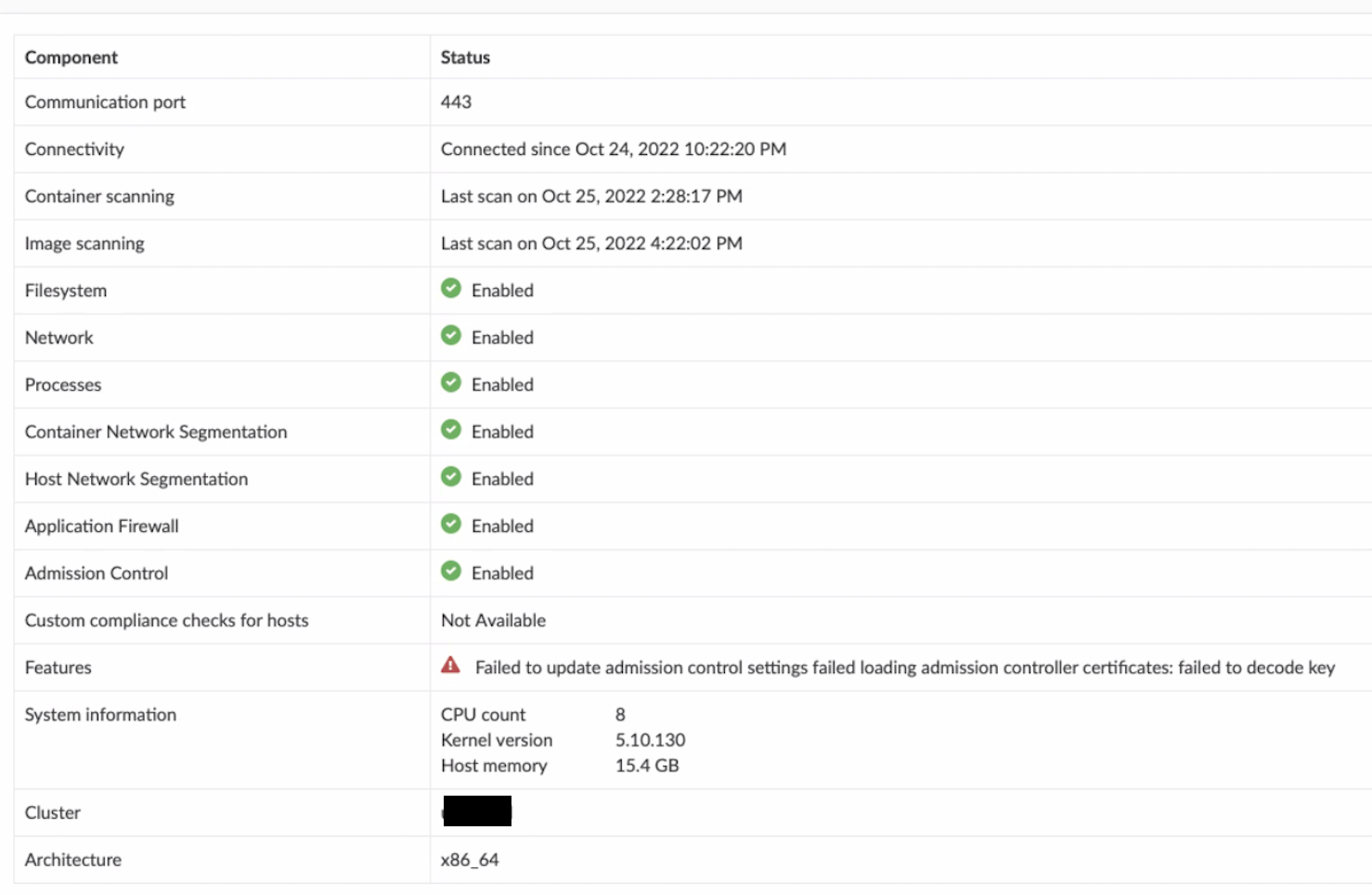The image size is (1372, 895).
Task: Click the Connected since Oct 24 text
Action: [613, 149]
